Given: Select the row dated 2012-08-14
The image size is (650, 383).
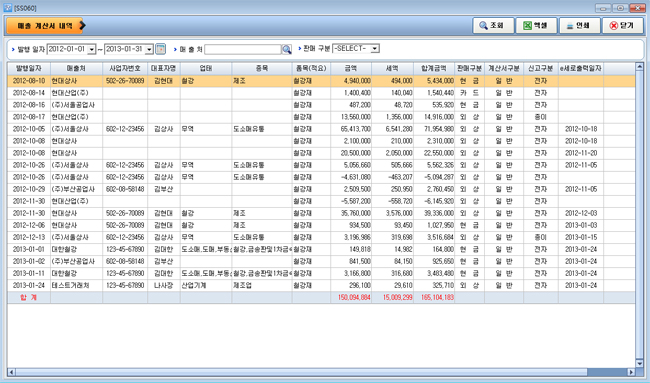Looking at the screenshot, I should pyautogui.click(x=321, y=93).
